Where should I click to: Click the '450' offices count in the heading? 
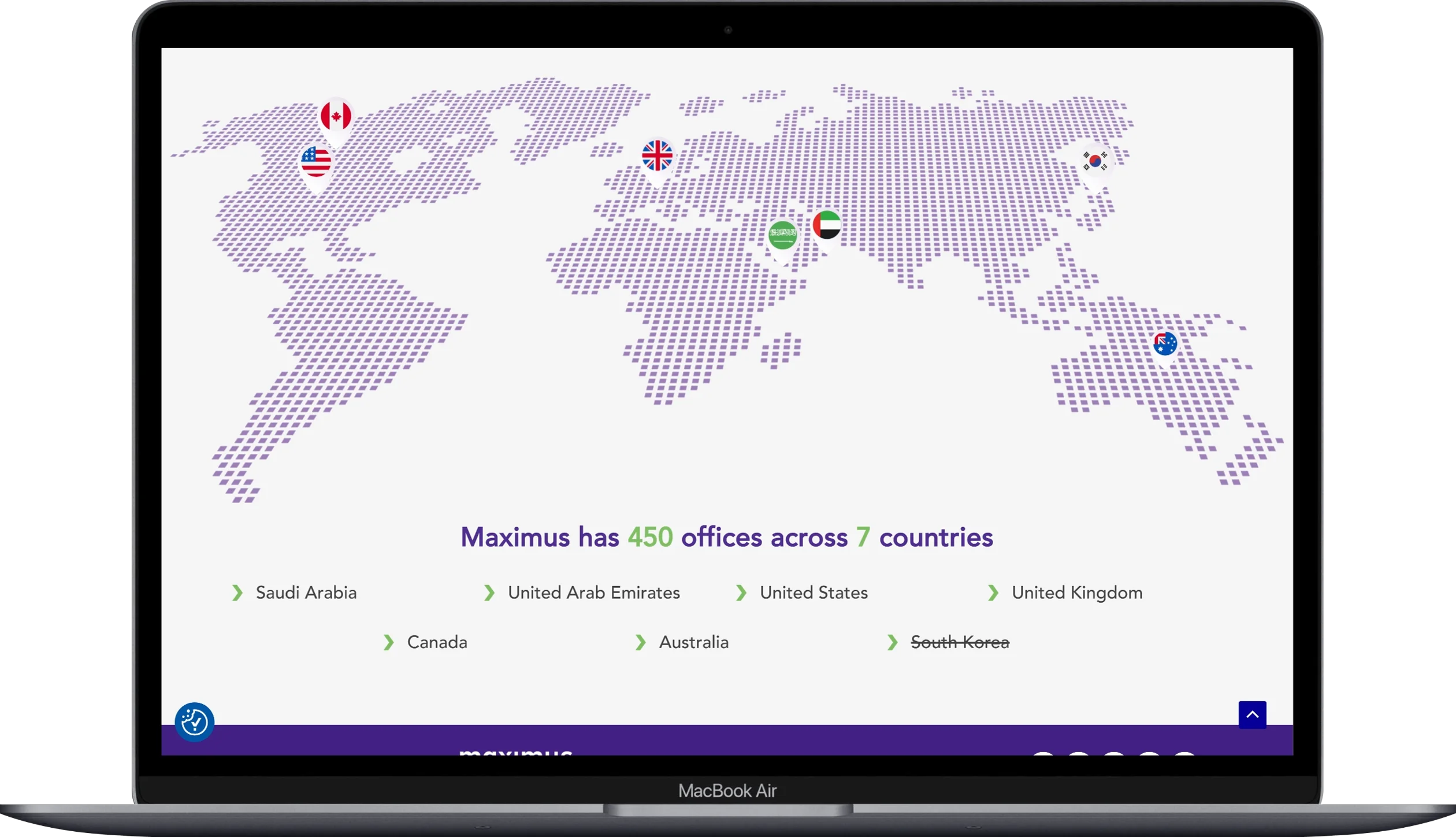(x=651, y=538)
